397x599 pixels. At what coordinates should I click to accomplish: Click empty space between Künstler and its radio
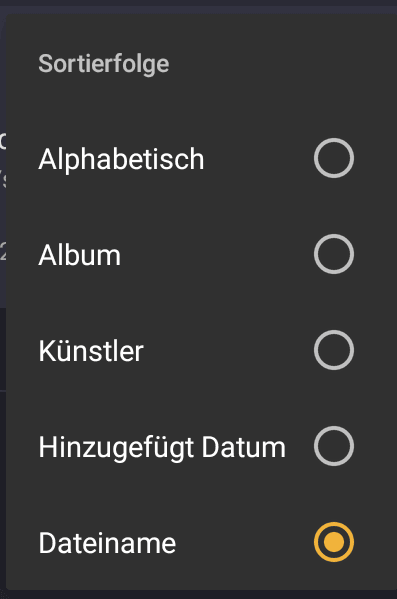tap(228, 350)
